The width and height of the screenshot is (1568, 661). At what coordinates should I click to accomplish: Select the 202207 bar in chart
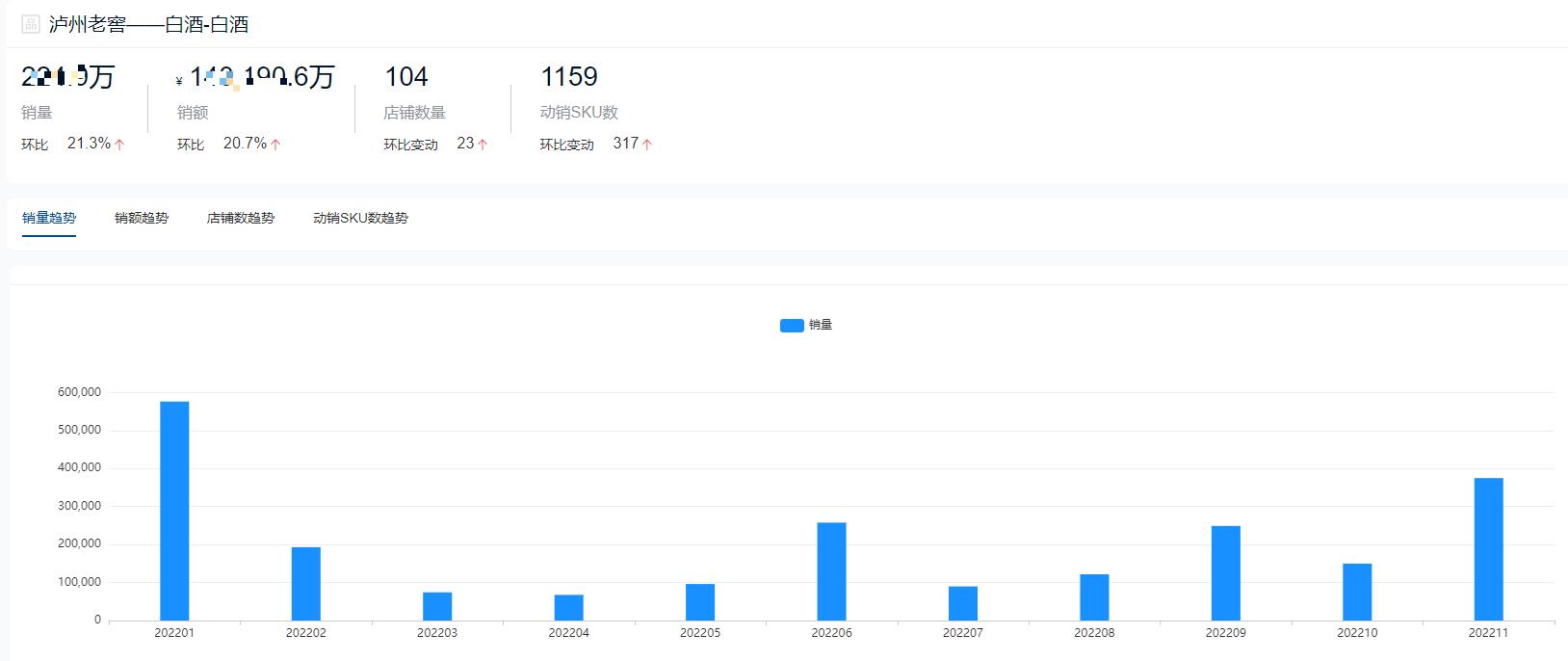963,603
